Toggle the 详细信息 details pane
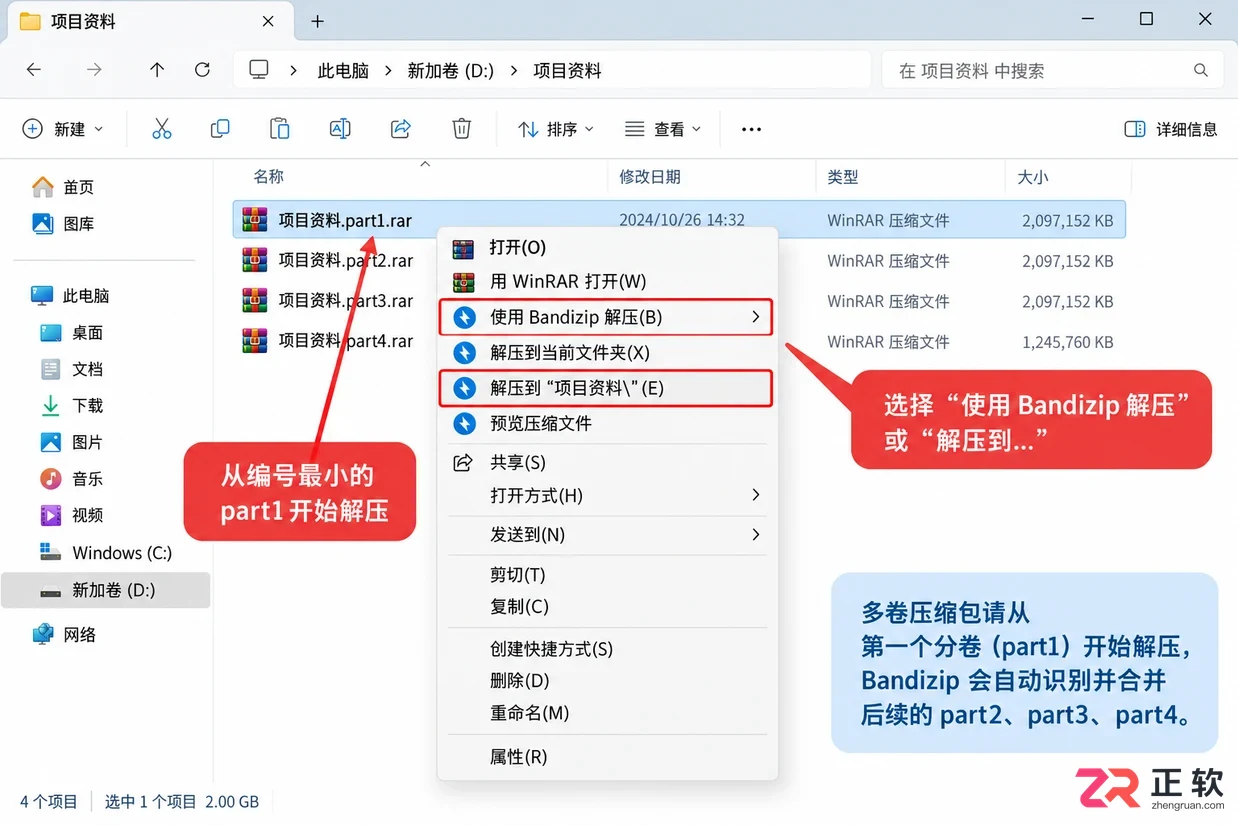This screenshot has height=825, width=1238. click(x=1171, y=129)
